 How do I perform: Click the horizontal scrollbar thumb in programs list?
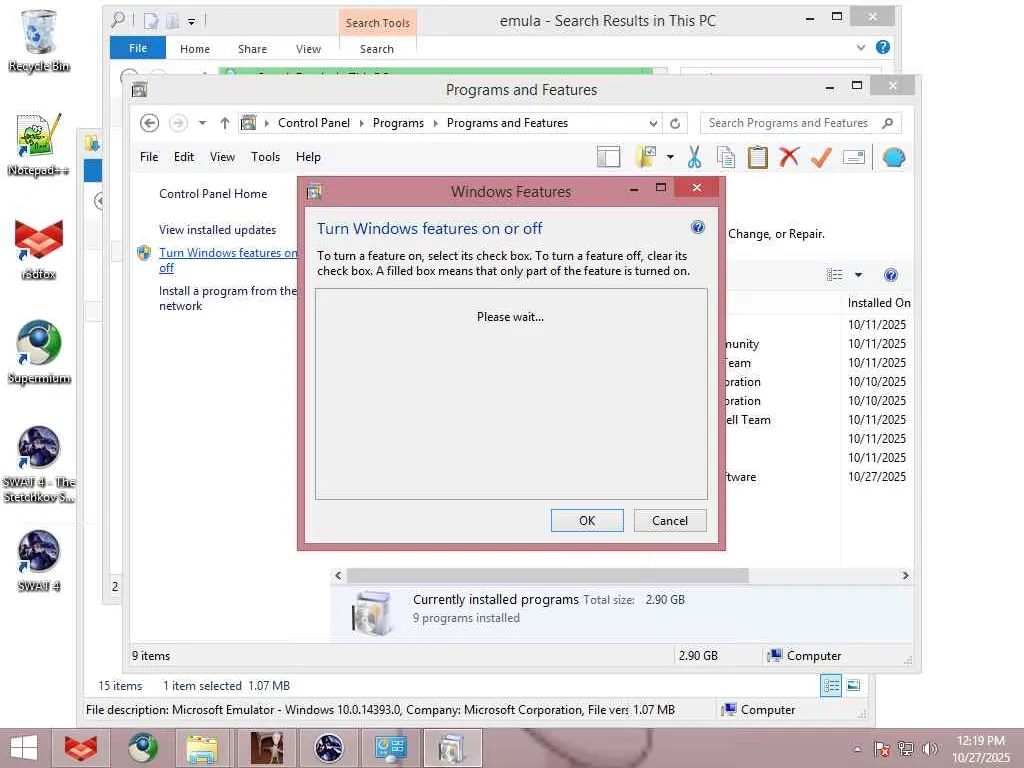click(547, 575)
